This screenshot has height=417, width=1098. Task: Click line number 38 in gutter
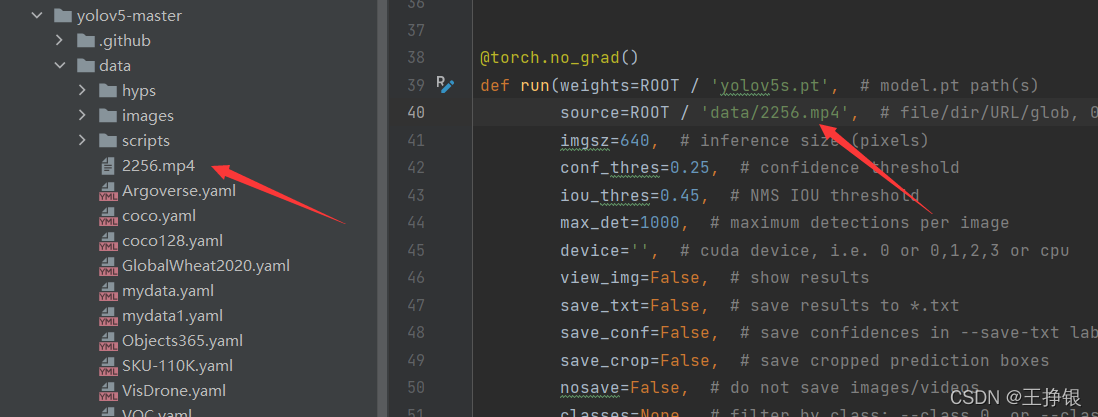pos(415,57)
